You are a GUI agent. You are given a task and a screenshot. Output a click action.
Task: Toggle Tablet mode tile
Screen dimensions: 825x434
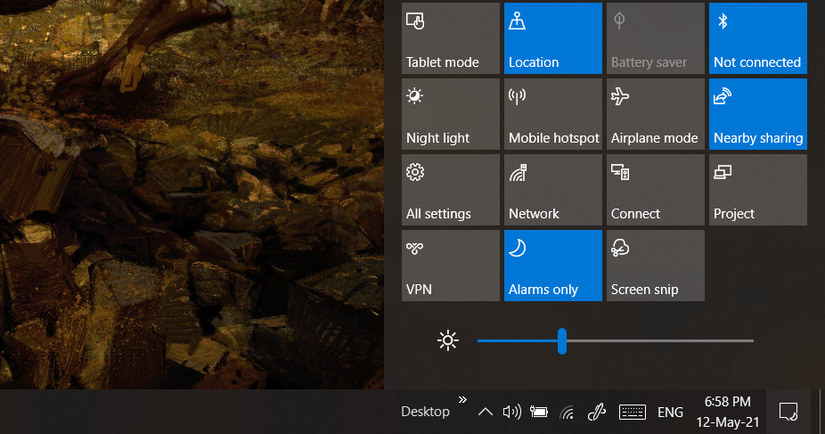point(450,38)
